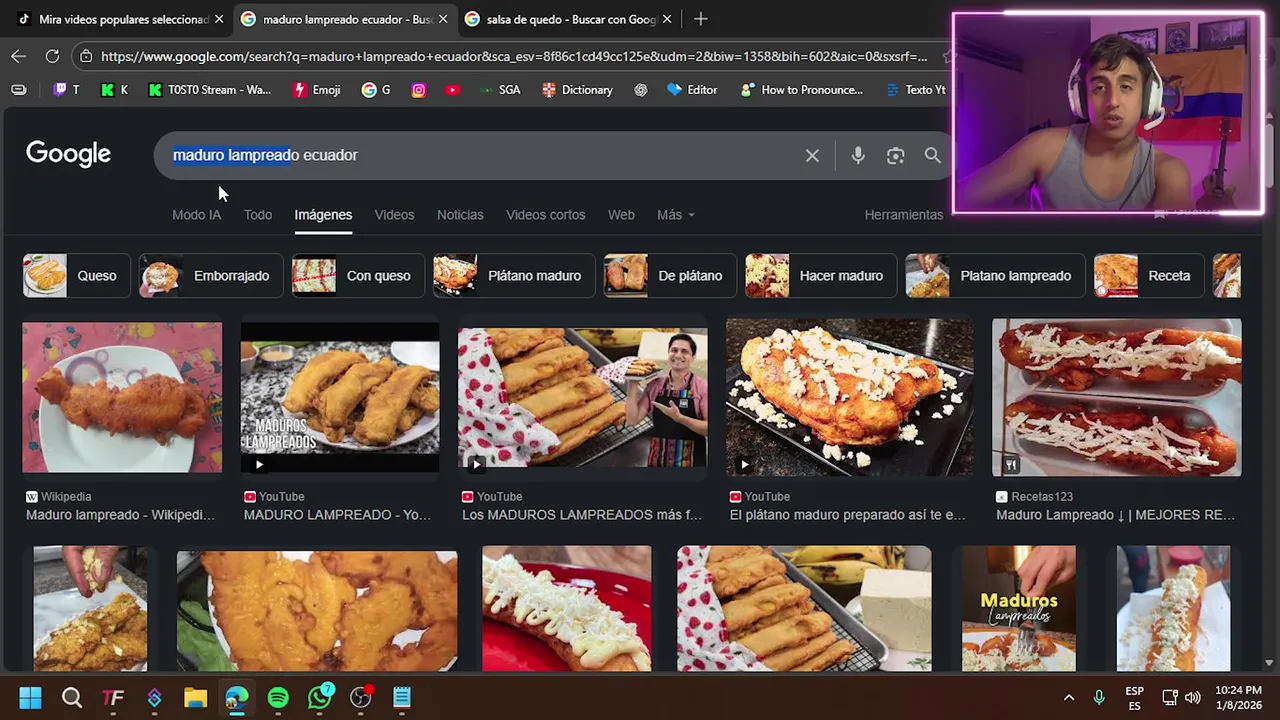Image resolution: width=1280 pixels, height=720 pixels.
Task: Close the maduro lampreado ecuador tab
Action: coord(443,19)
